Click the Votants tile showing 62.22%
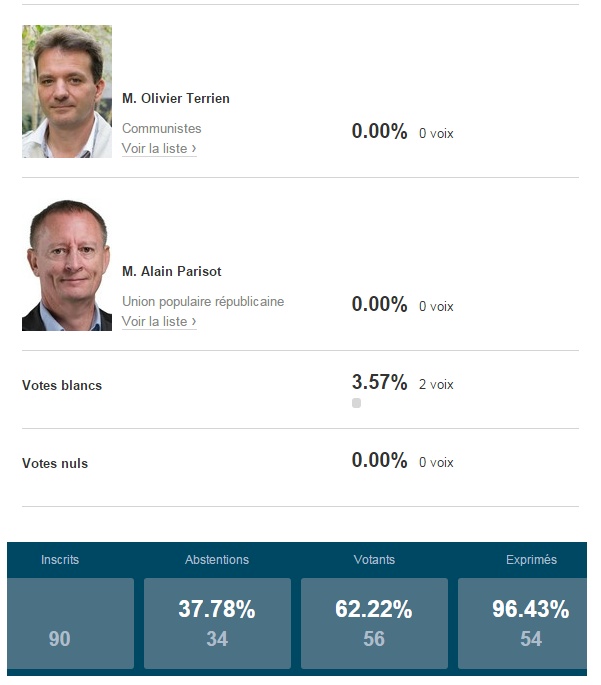The image size is (601, 685). point(374,623)
